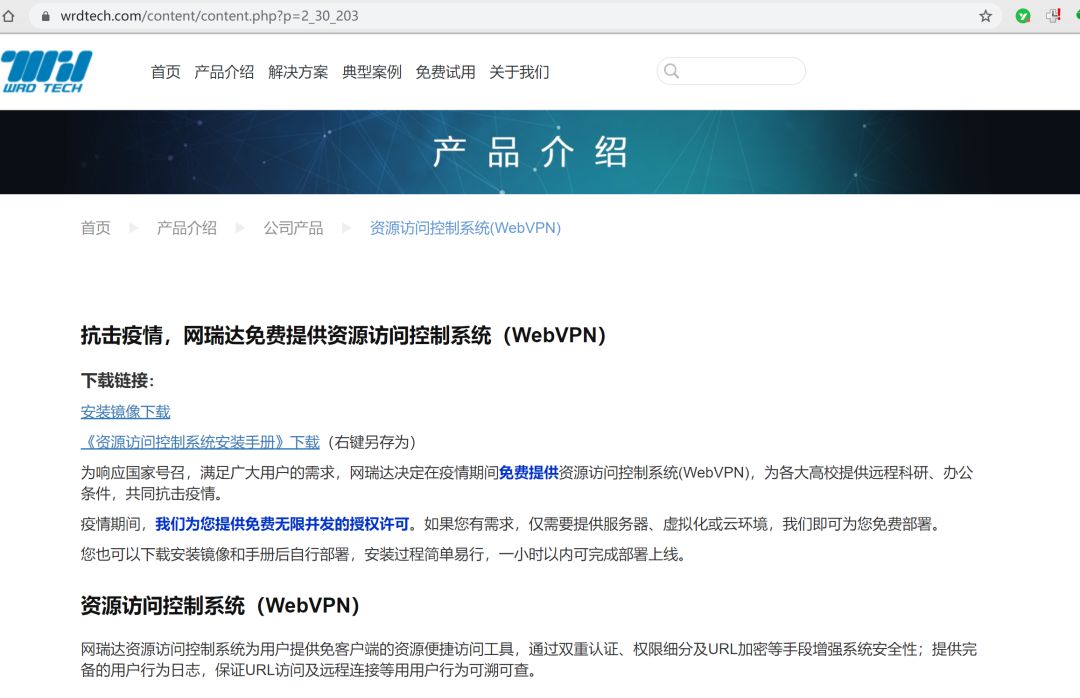This screenshot has width=1080, height=698.
Task: Click the WRD TECH logo
Action: [x=46, y=72]
